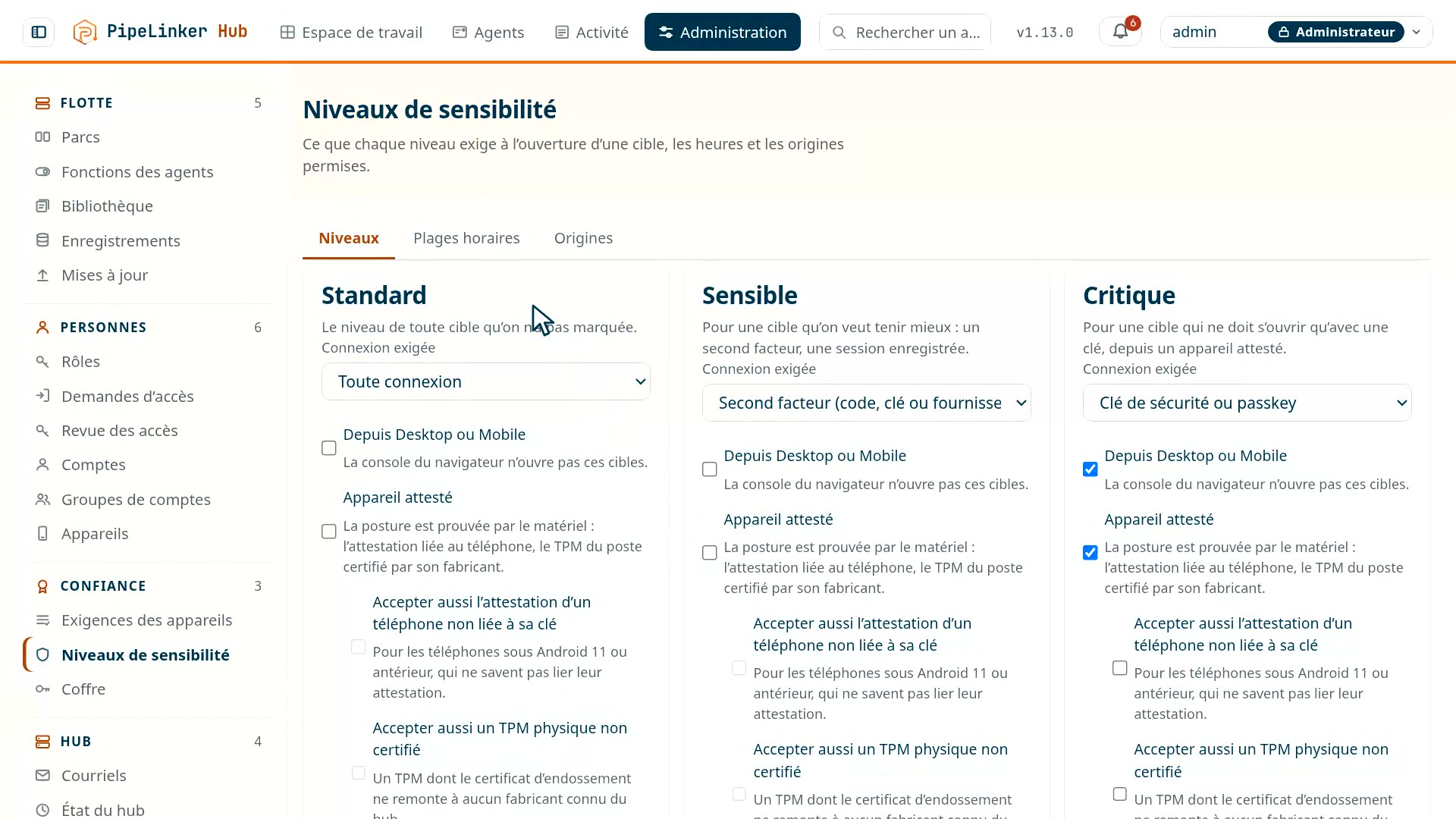1456x819 pixels.
Task: Click the Parcs sidebar icon
Action: click(42, 137)
